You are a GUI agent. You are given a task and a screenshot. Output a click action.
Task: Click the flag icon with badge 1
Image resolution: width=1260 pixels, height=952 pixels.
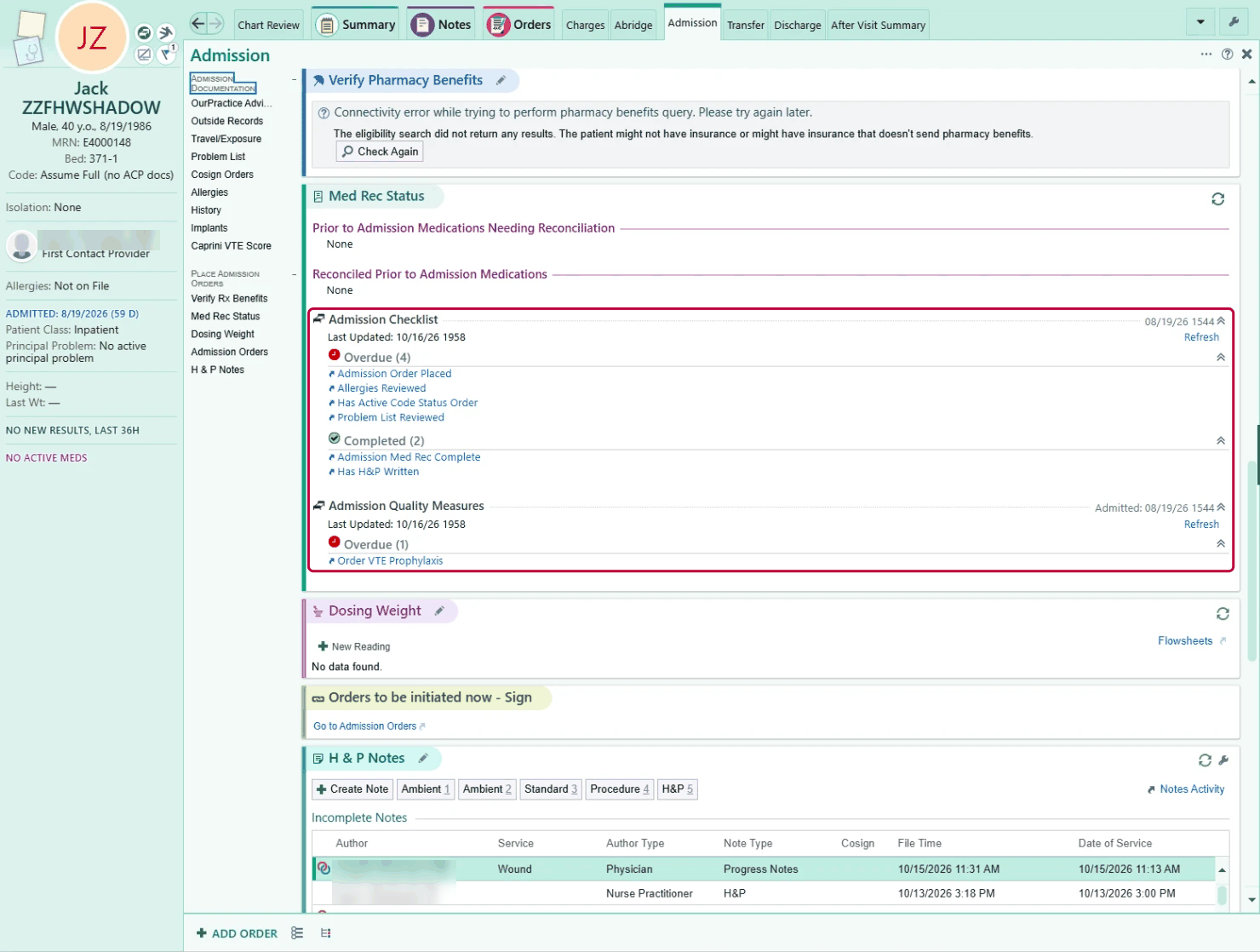(167, 54)
